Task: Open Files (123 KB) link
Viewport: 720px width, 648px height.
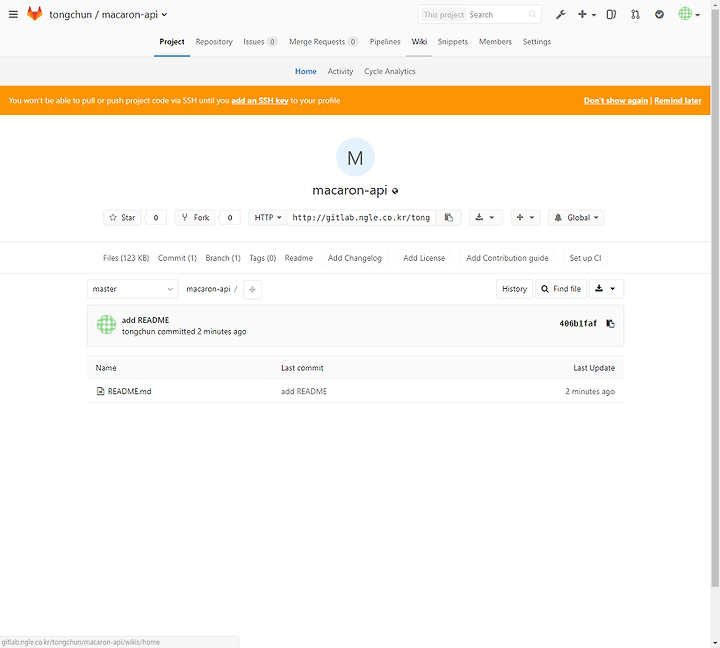Action: coord(126,258)
